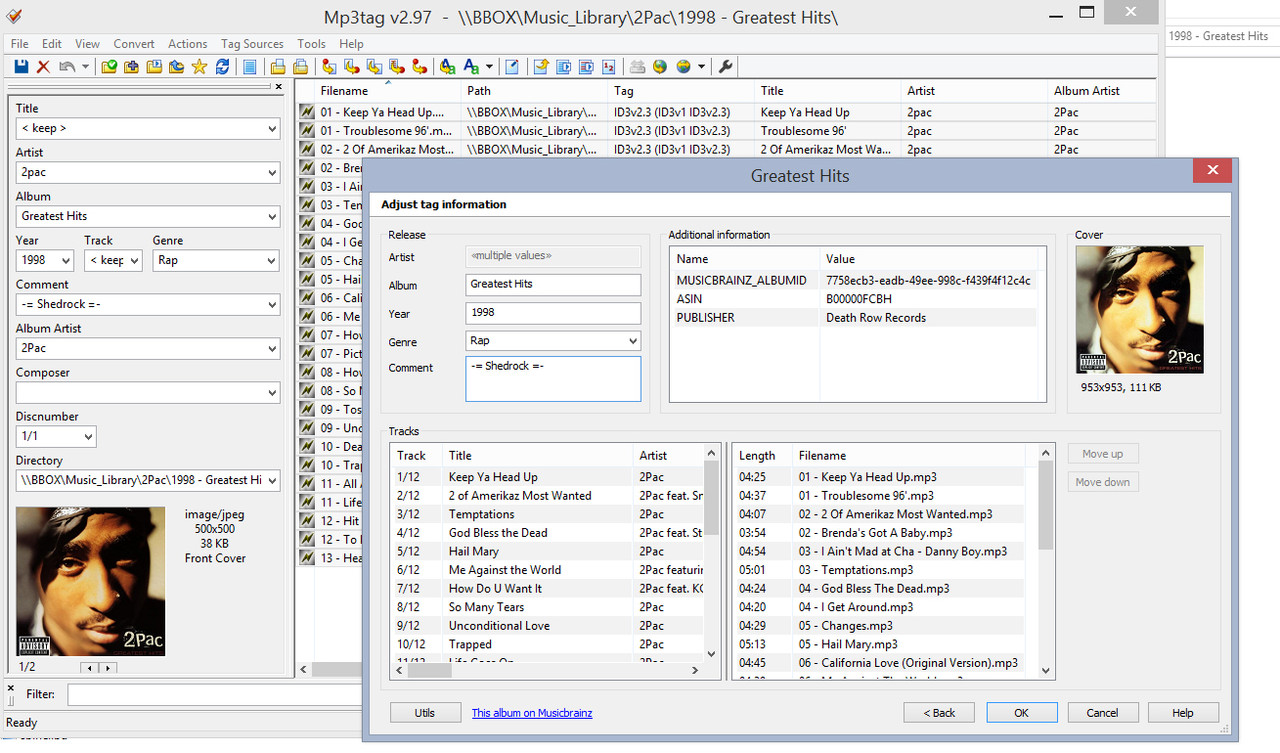Click the Extended Tags icon
This screenshot has height=753, width=1280.
(512, 67)
